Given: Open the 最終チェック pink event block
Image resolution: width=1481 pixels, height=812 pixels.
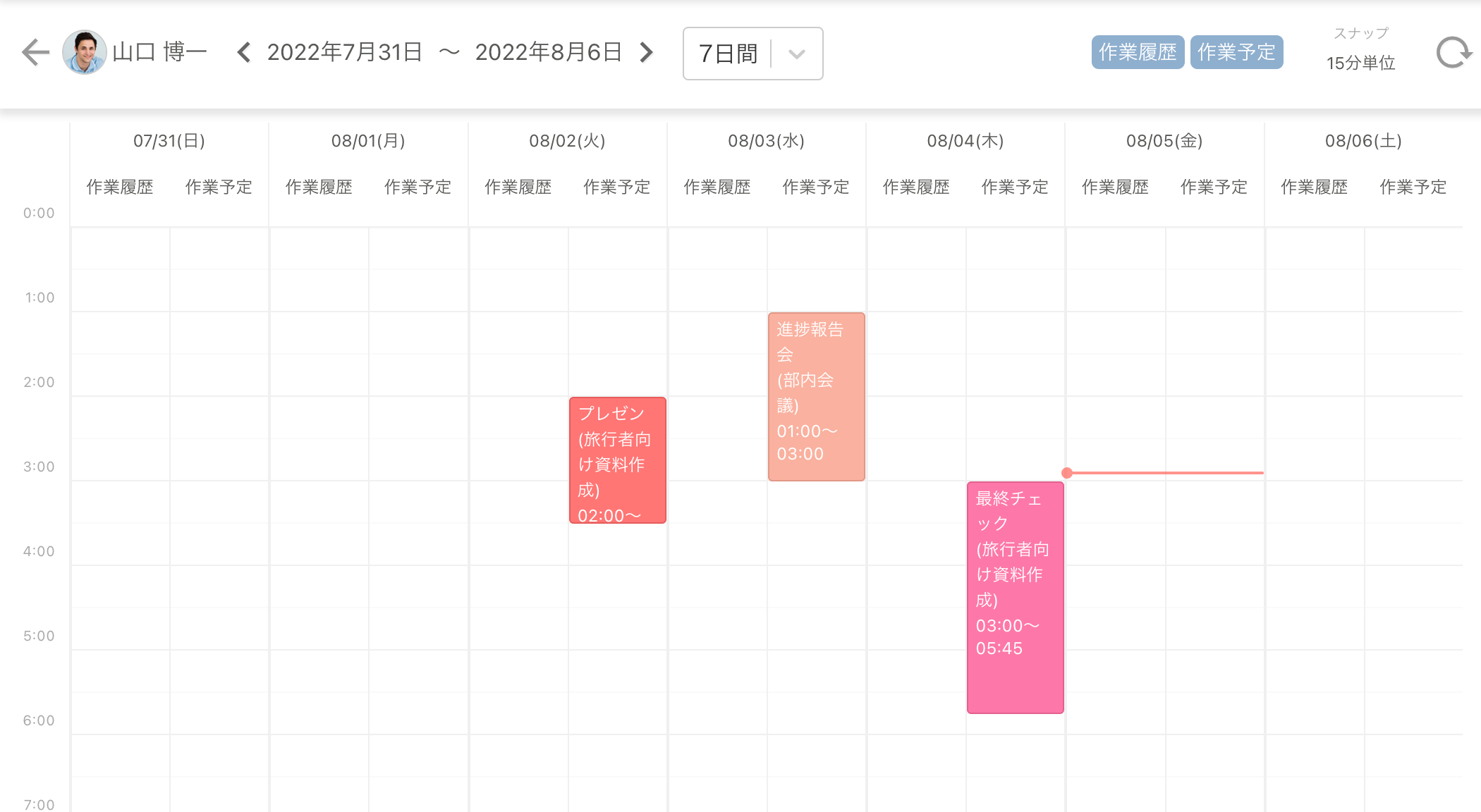Looking at the screenshot, I should click(x=1015, y=596).
